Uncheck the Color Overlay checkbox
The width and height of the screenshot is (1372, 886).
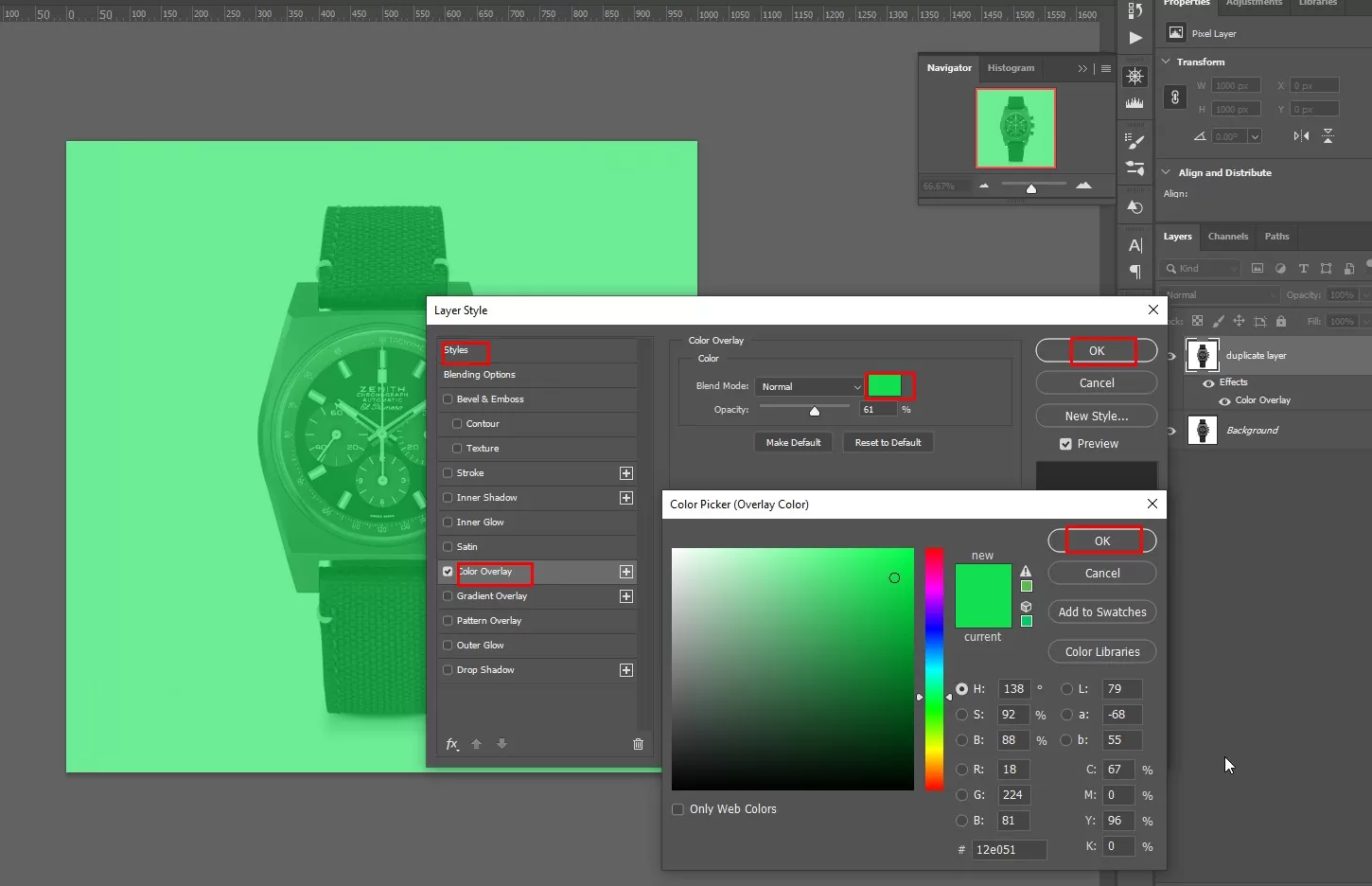(449, 572)
